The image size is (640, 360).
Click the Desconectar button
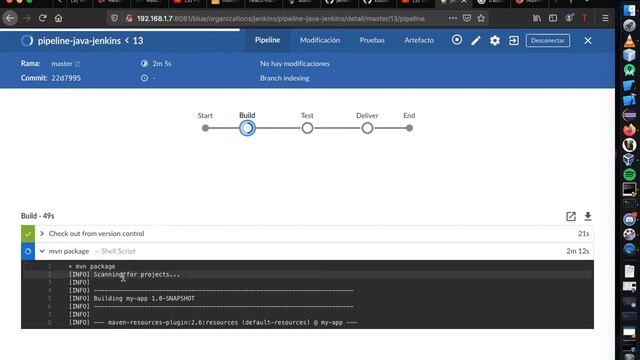coord(548,40)
